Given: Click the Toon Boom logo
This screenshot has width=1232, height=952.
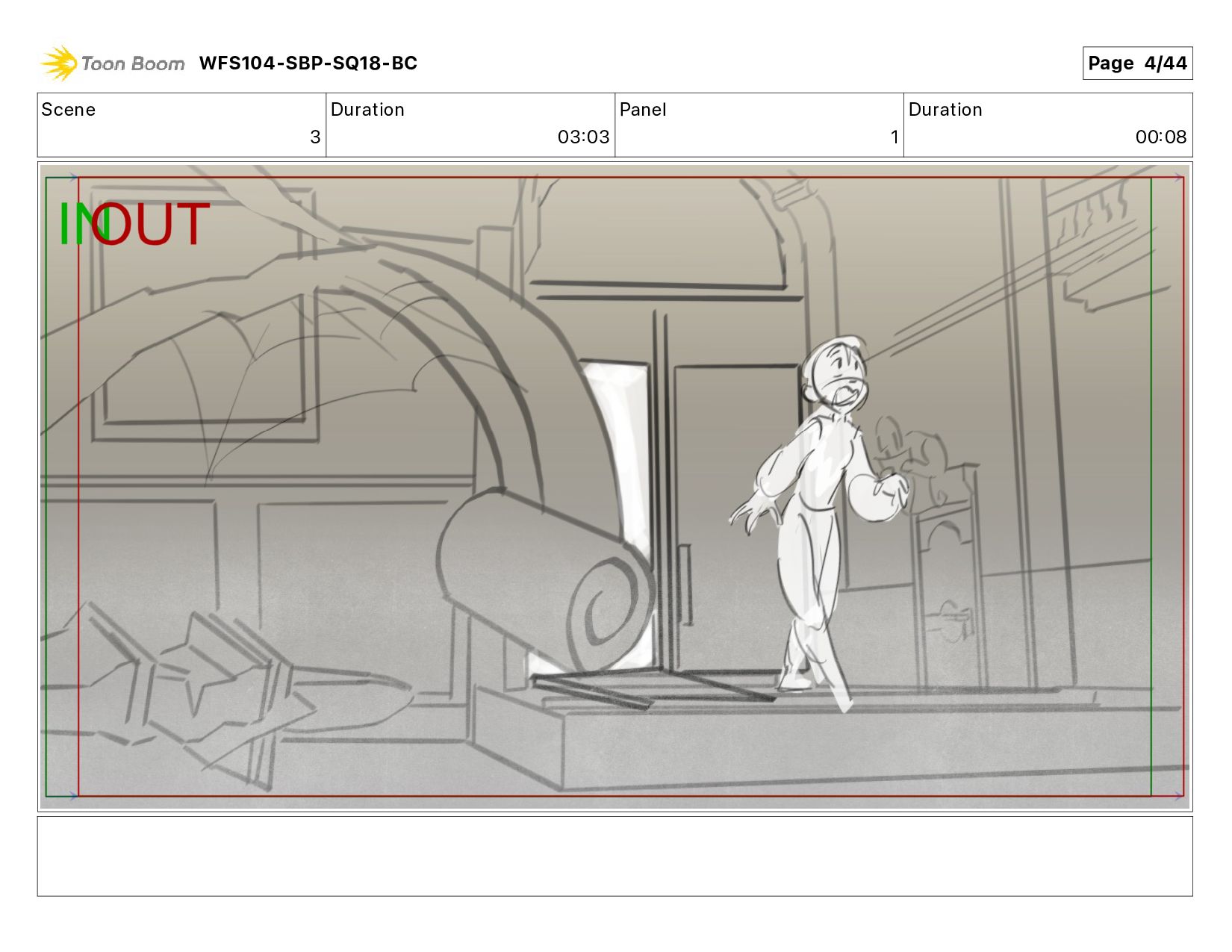Looking at the screenshot, I should [112, 63].
